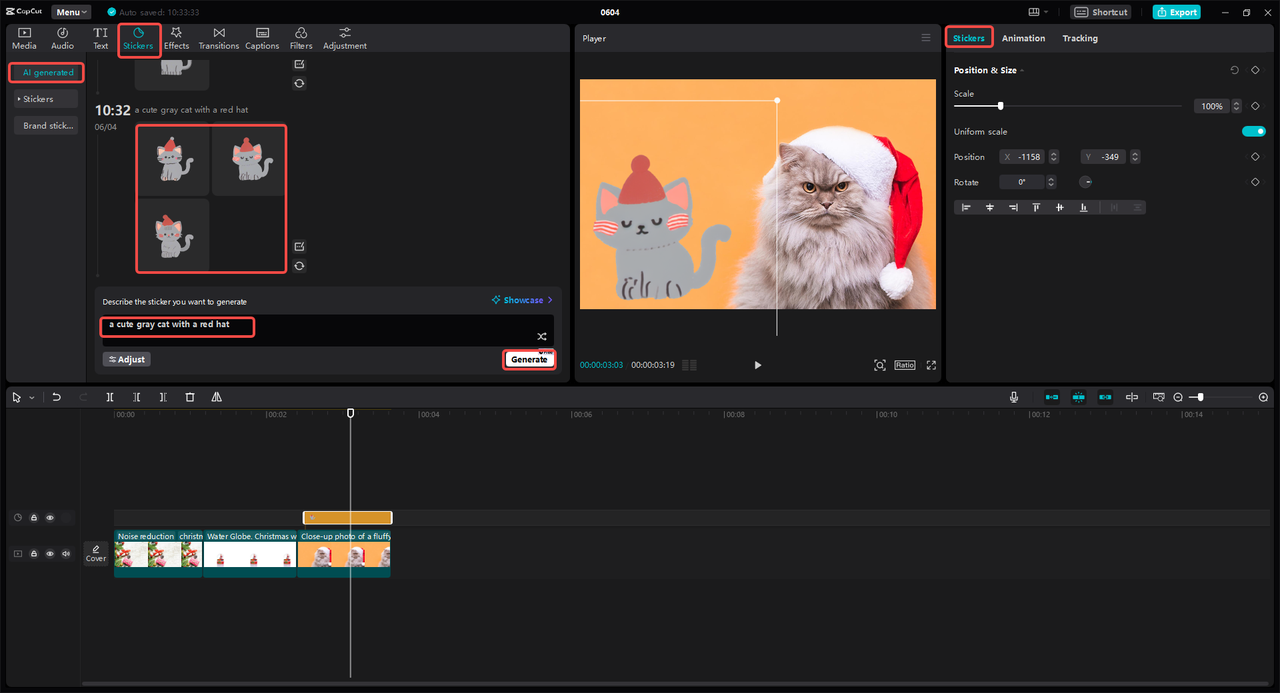Click the Adjust button
1280x693 pixels.
click(x=127, y=359)
